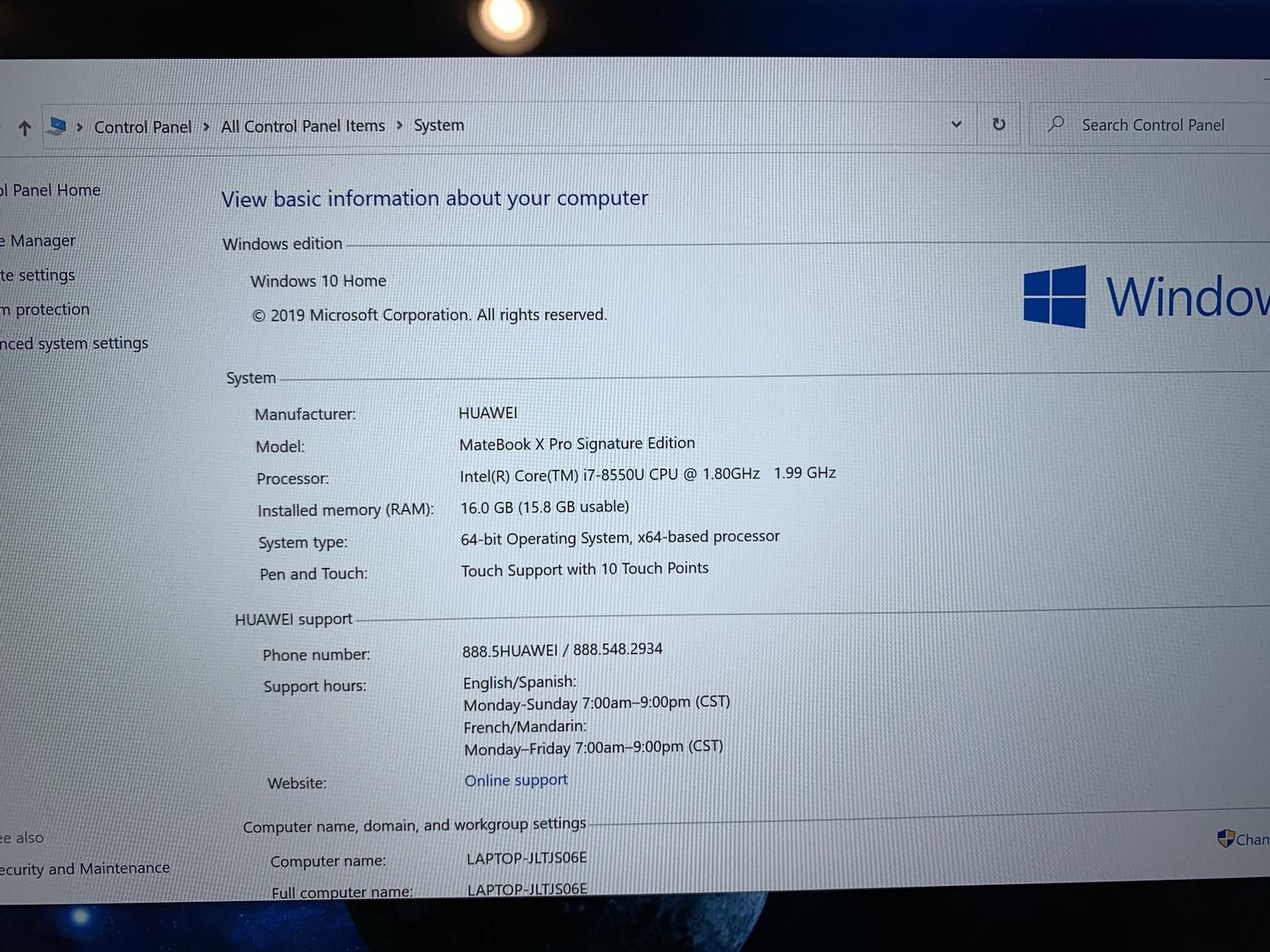
Task: Click the 'Intel(R) Core(TM) i7-8550U' processor value
Action: click(647, 474)
